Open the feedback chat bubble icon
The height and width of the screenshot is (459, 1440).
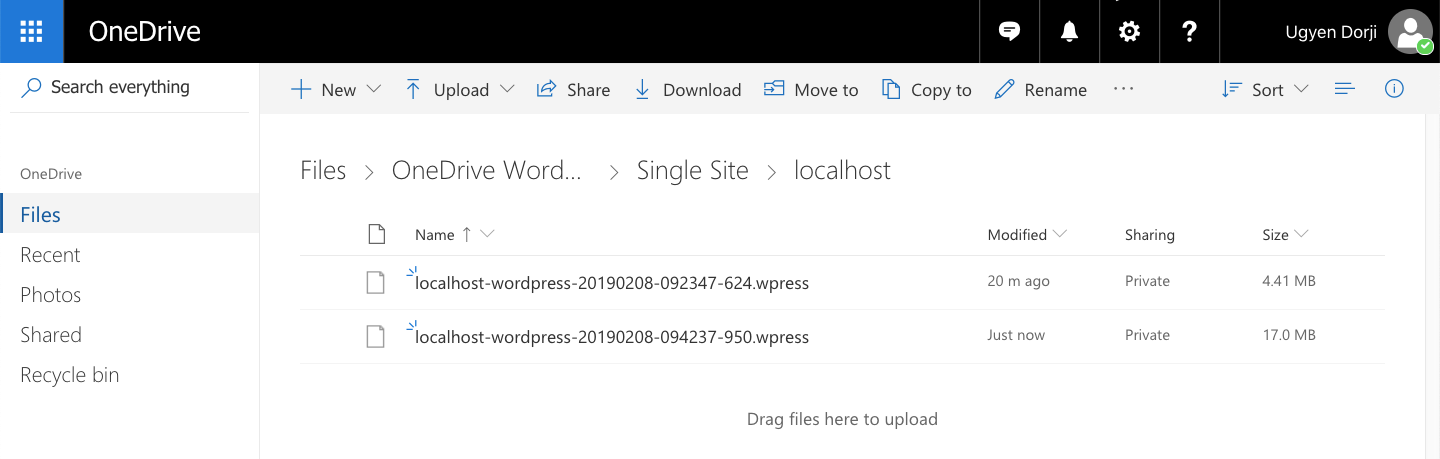point(1010,32)
